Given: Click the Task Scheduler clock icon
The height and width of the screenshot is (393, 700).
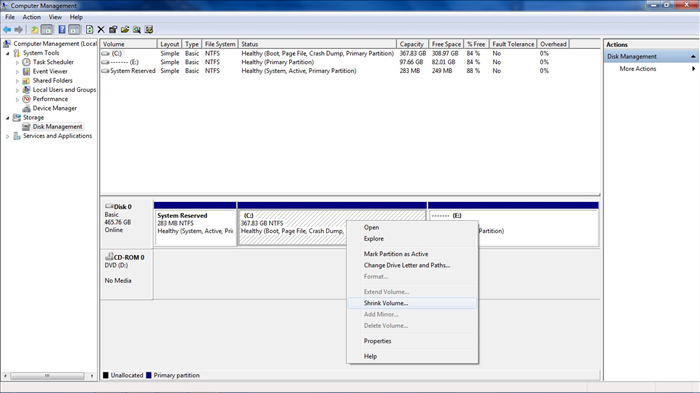Looking at the screenshot, I should coord(26,62).
